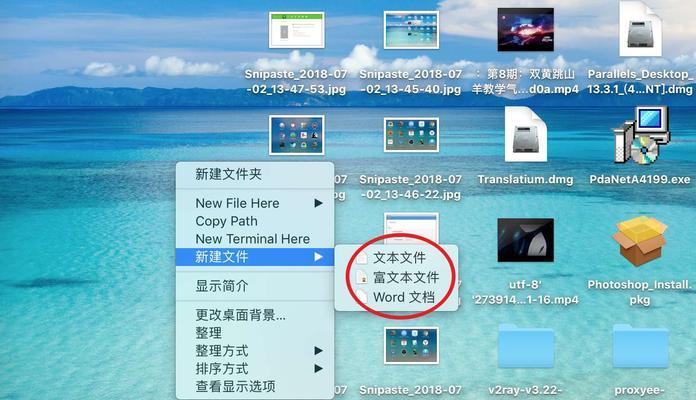Create a new 富文本文件 from submenu

[405, 277]
